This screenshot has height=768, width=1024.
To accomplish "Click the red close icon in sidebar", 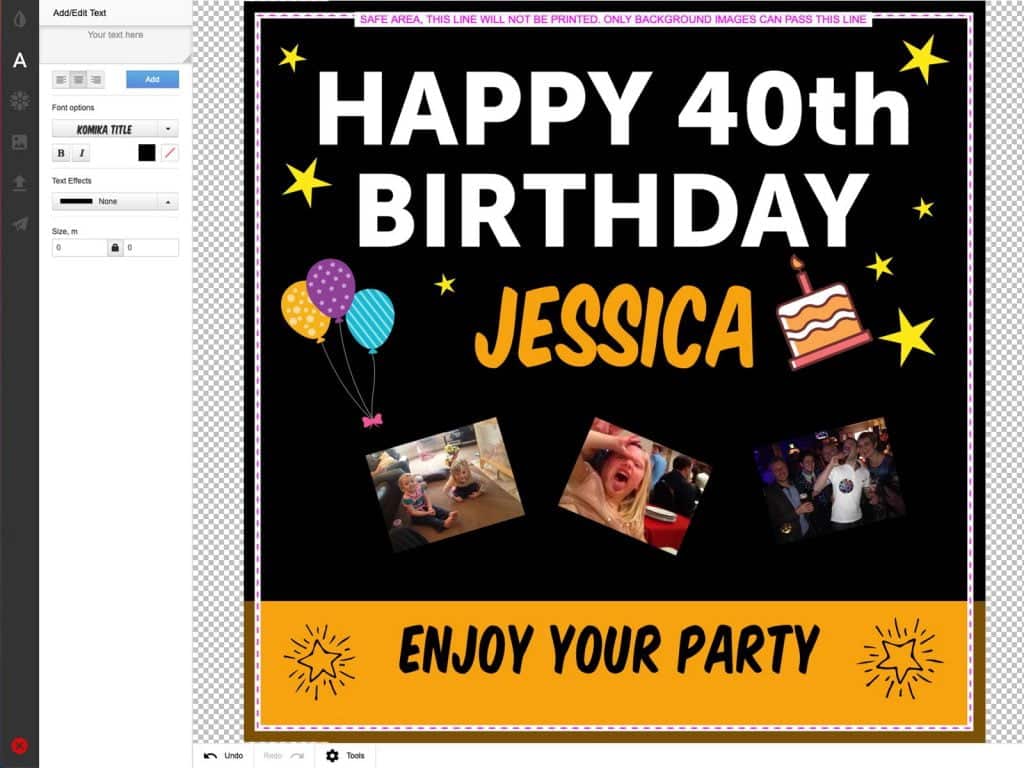I will tap(19, 745).
